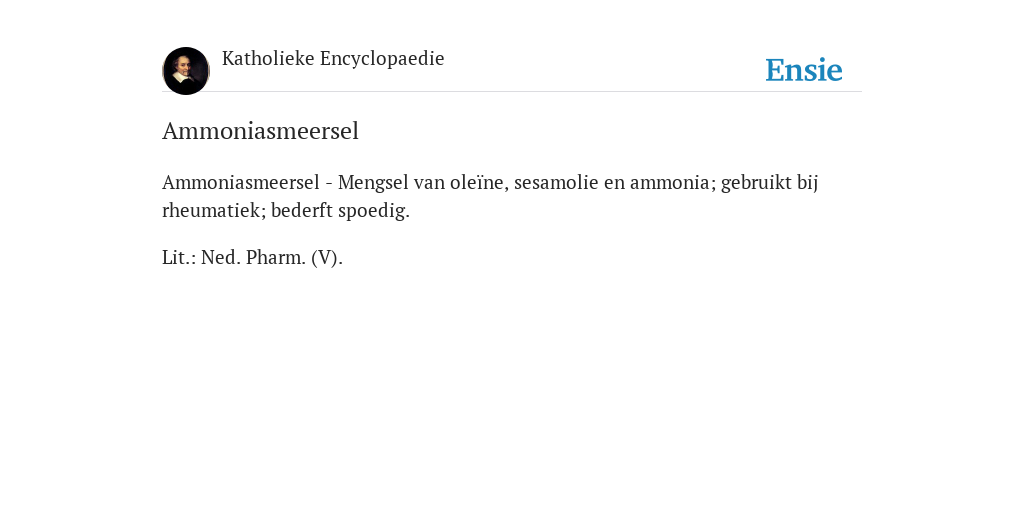Viewport: 1024px width, 512px height.
Task: Click the word sesamolie in the text
Action: pyautogui.click(x=556, y=182)
